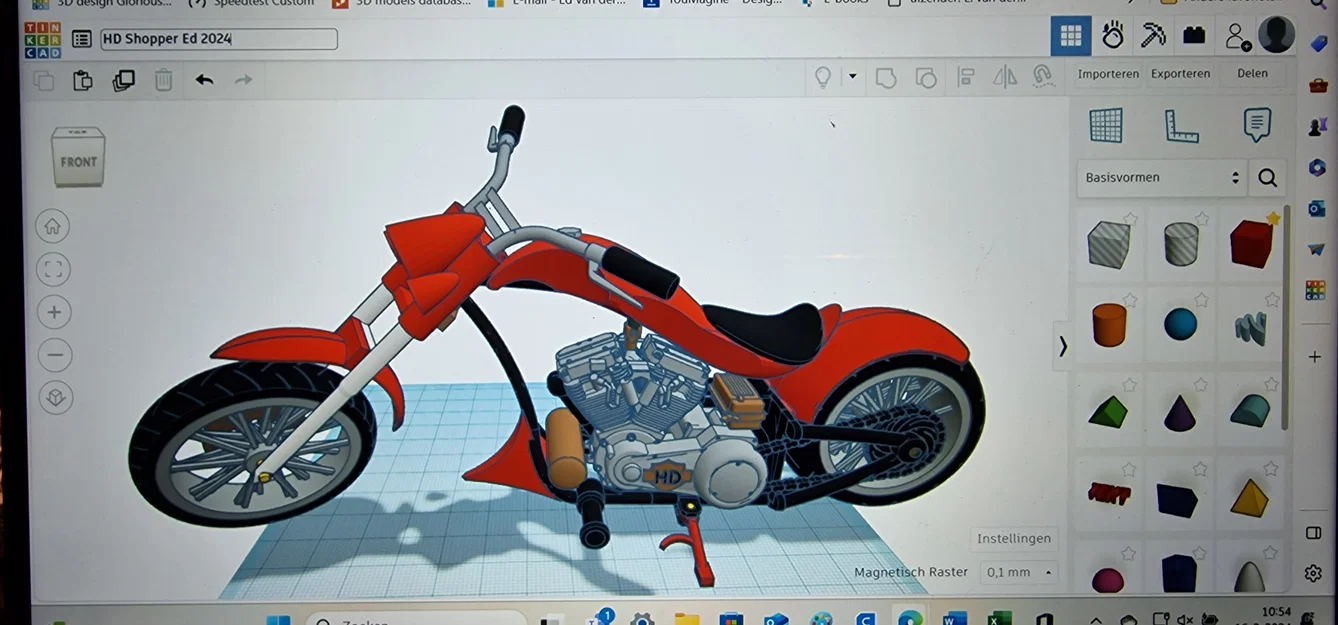This screenshot has height=625, width=1338.
Task: Toggle favorite star on the green Roof
Action: (x=1130, y=384)
